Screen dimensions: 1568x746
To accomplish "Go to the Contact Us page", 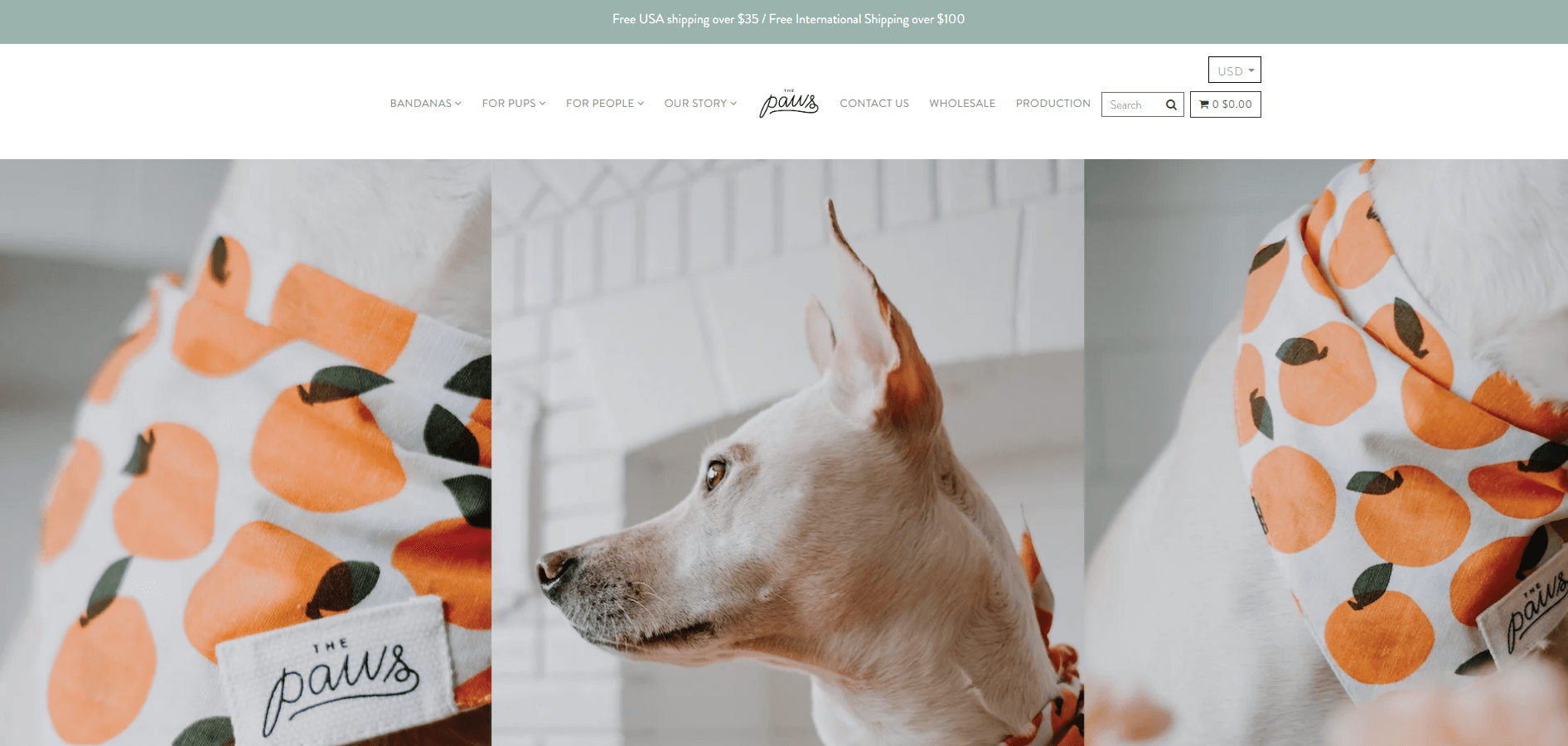I will [874, 104].
